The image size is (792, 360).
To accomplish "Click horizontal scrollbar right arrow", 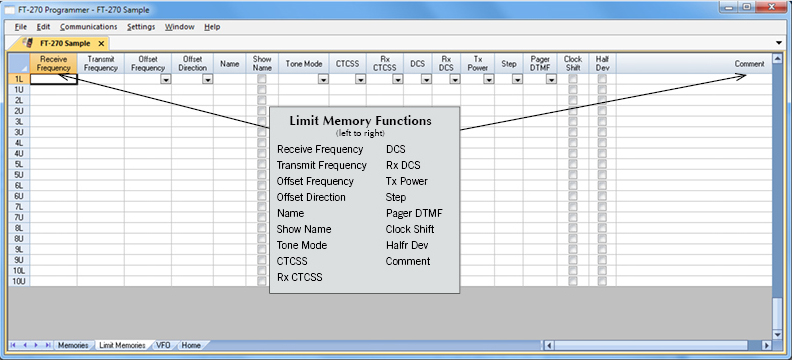I will [x=767, y=346].
